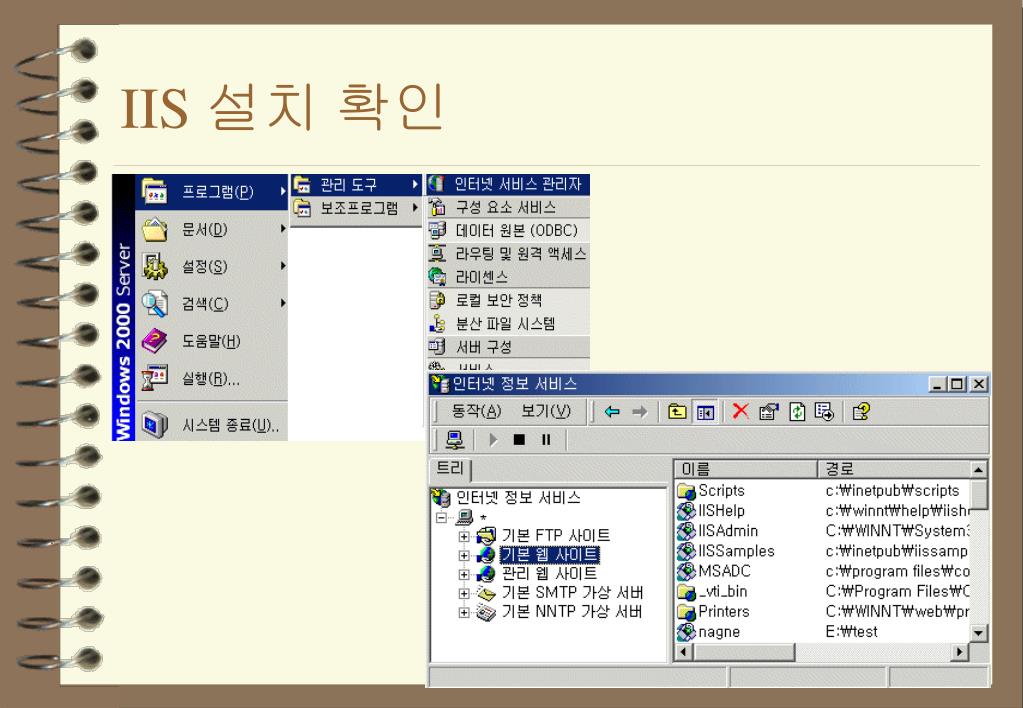The image size is (1023, 708).
Task: Select the 트리 tab
Action: 450,469
